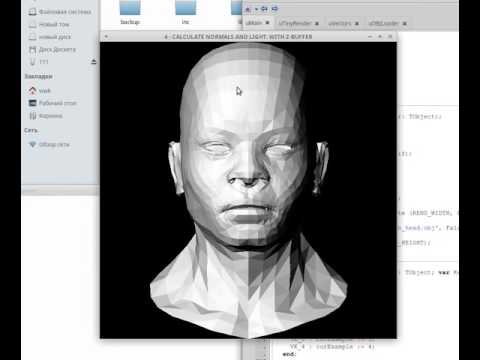The image size is (480, 360).
Task: Close the CALCULATE NORMALS AND LIGHT window
Action: [390, 36]
